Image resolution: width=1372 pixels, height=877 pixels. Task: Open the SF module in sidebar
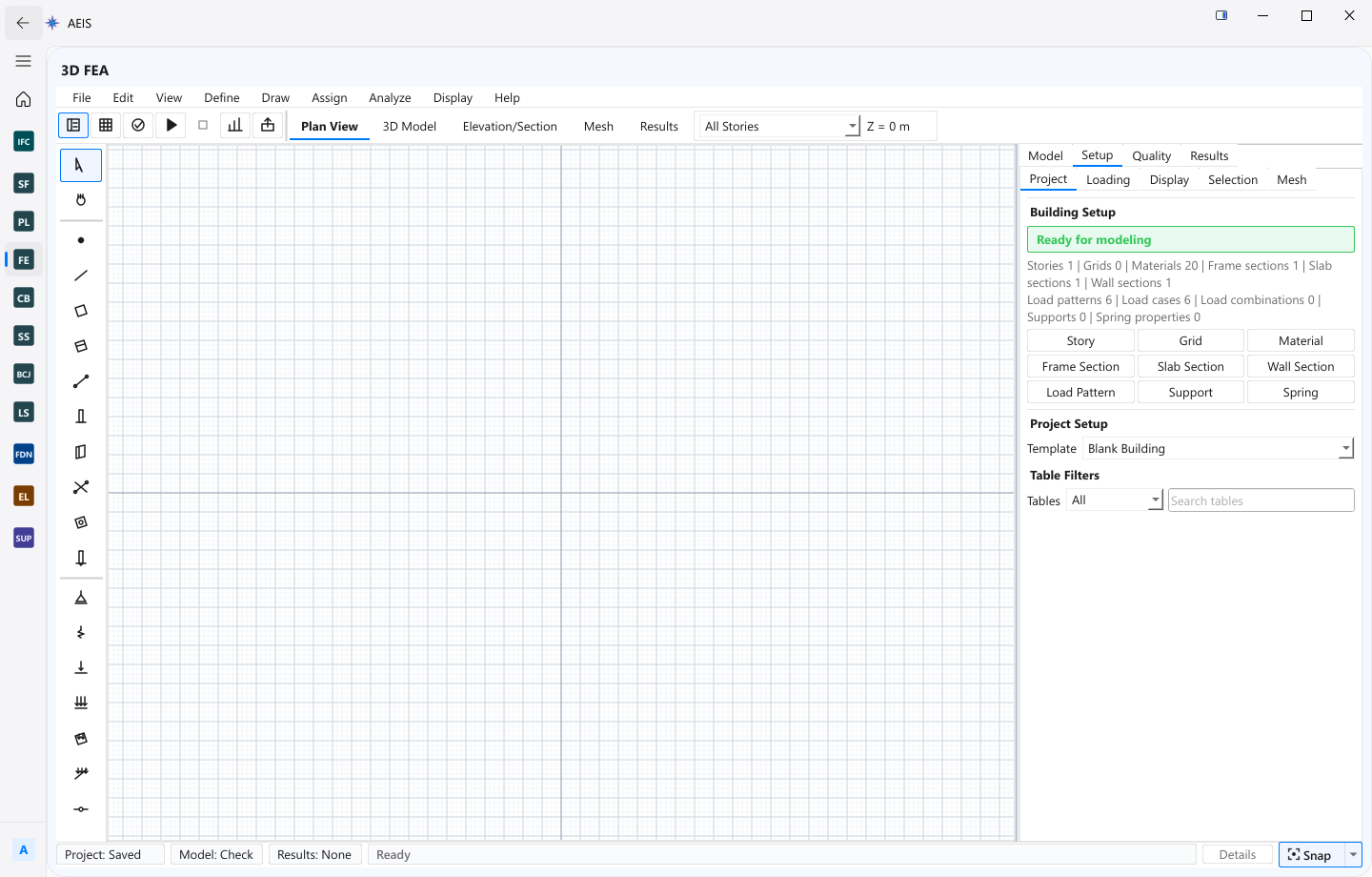(x=24, y=183)
